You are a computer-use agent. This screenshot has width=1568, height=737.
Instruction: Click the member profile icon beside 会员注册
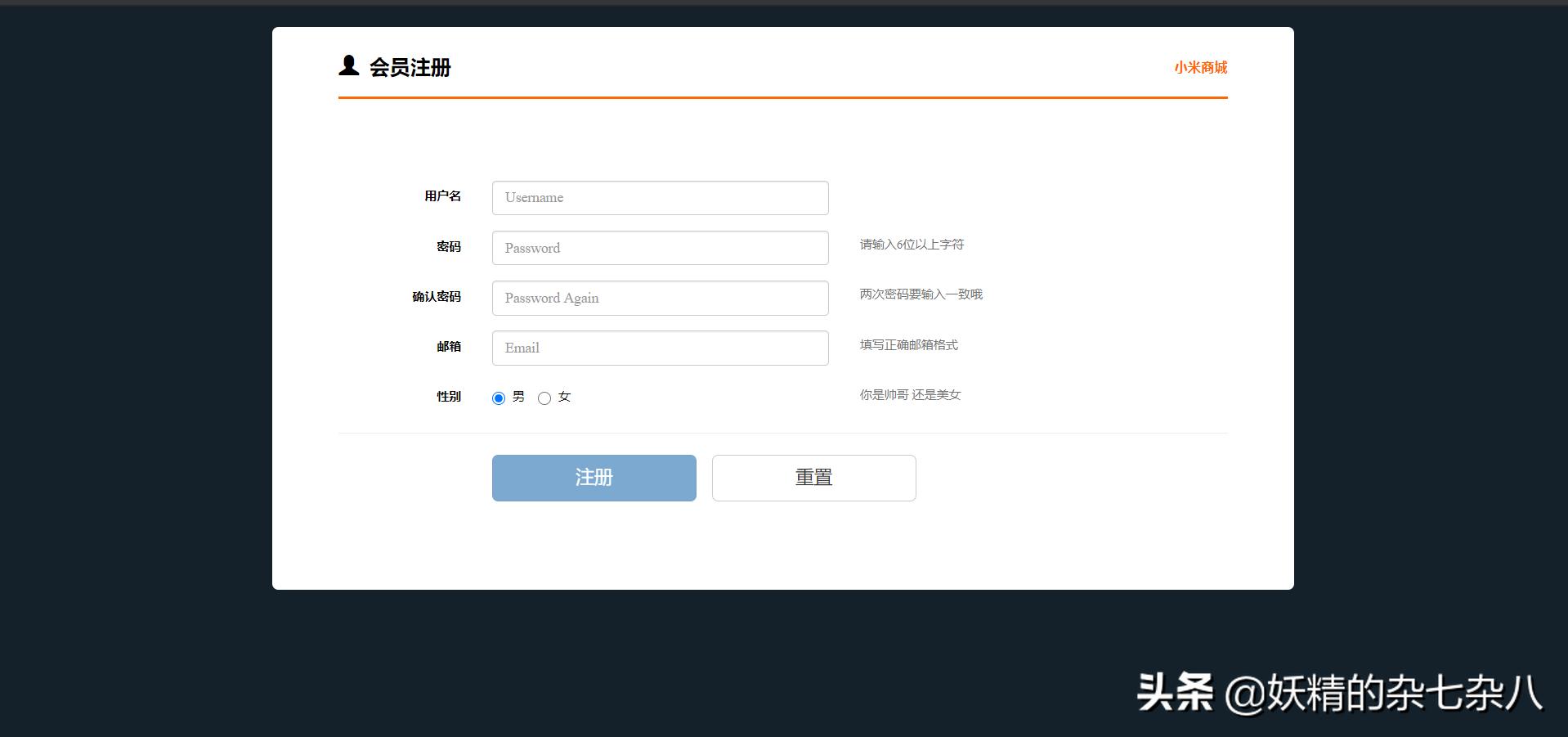point(350,67)
